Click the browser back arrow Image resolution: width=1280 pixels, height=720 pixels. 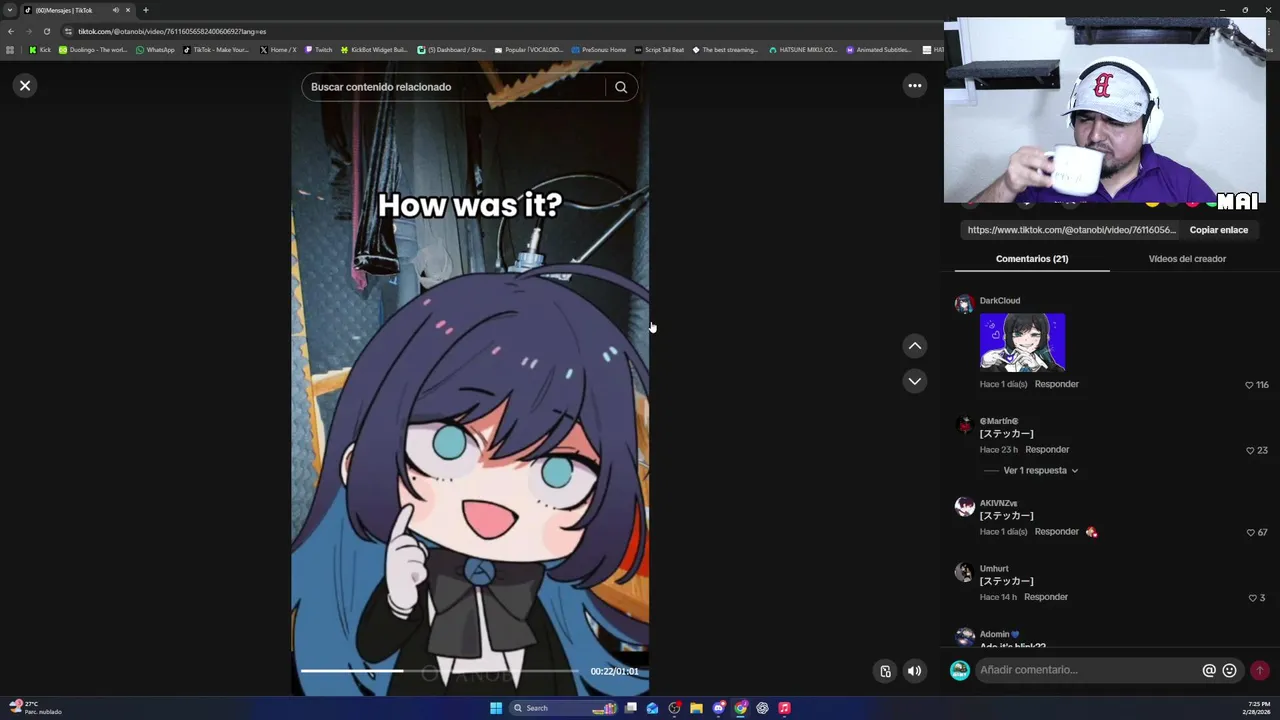click(10, 31)
